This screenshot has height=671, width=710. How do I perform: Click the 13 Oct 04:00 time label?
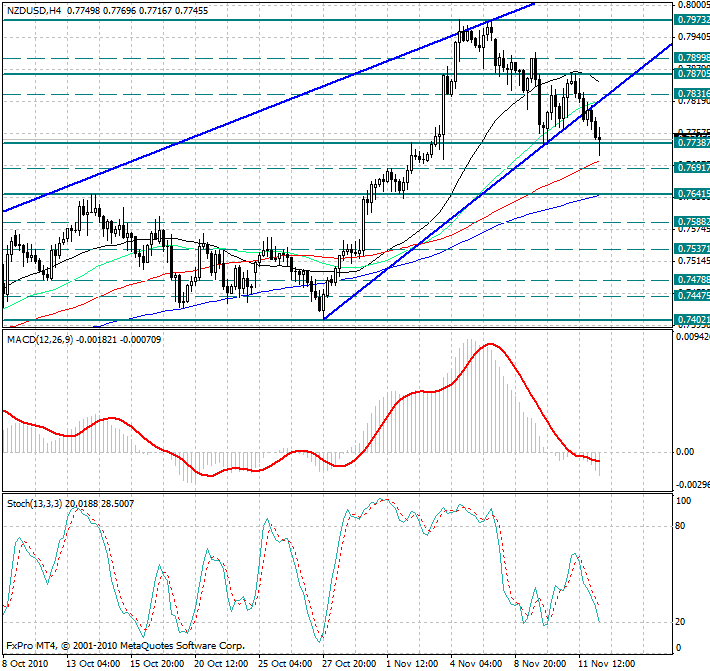tap(93, 663)
